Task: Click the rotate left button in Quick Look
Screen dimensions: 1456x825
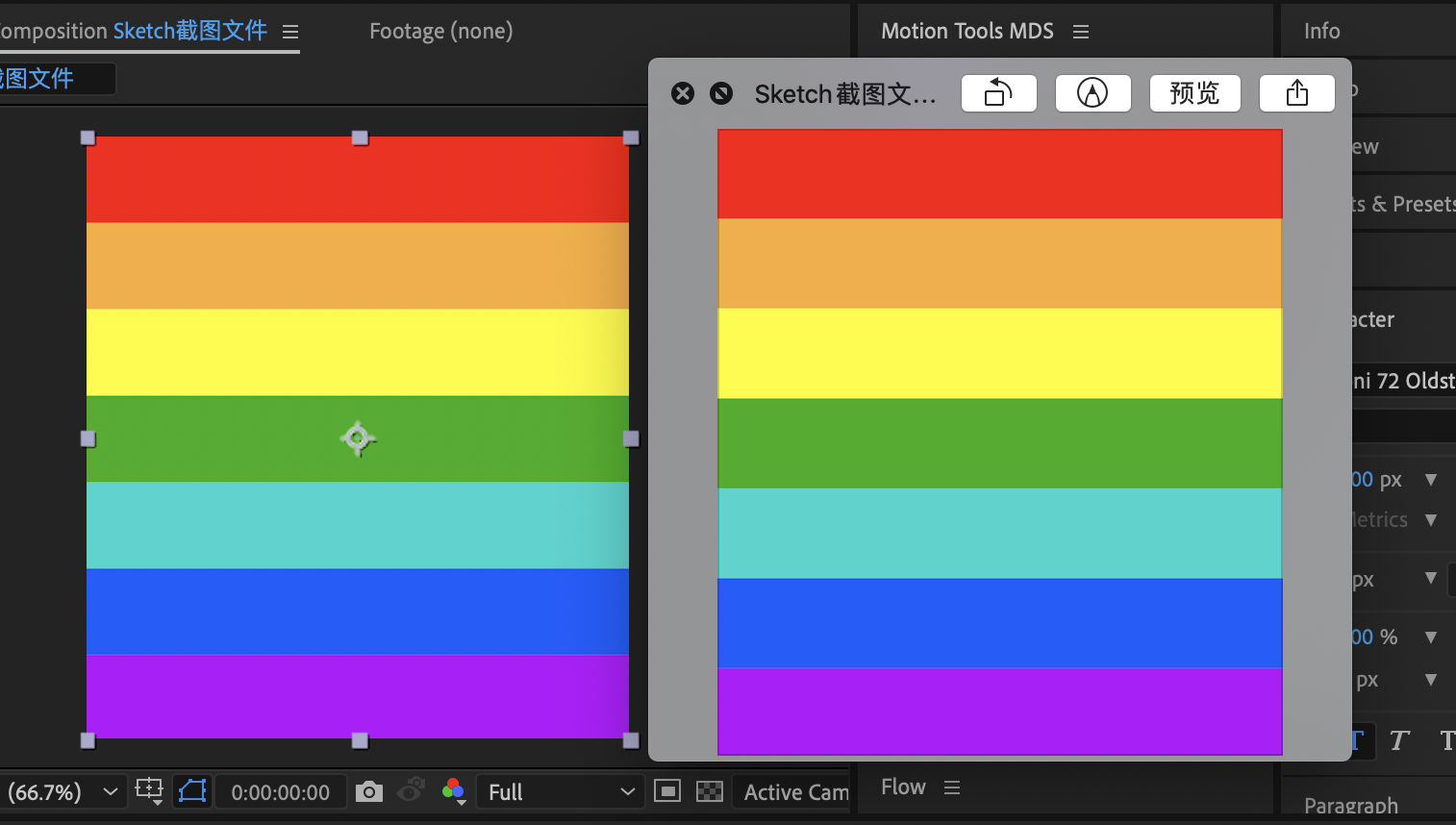Action: [x=999, y=93]
